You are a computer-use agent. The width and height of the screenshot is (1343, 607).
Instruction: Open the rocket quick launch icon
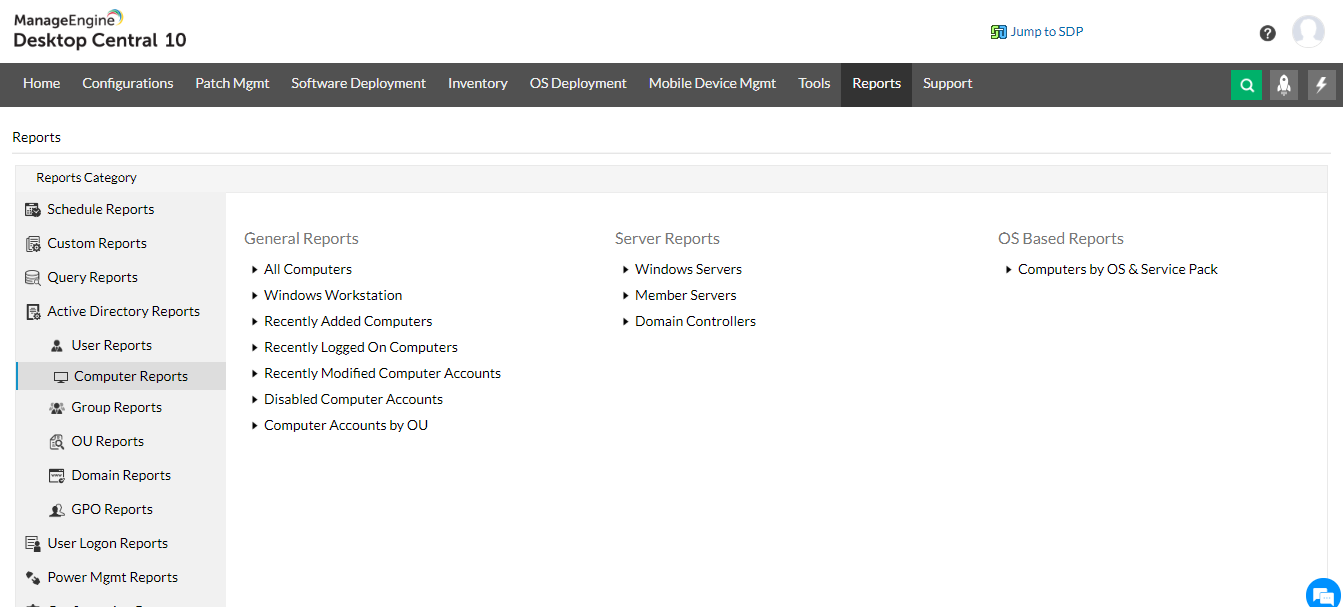point(1284,85)
